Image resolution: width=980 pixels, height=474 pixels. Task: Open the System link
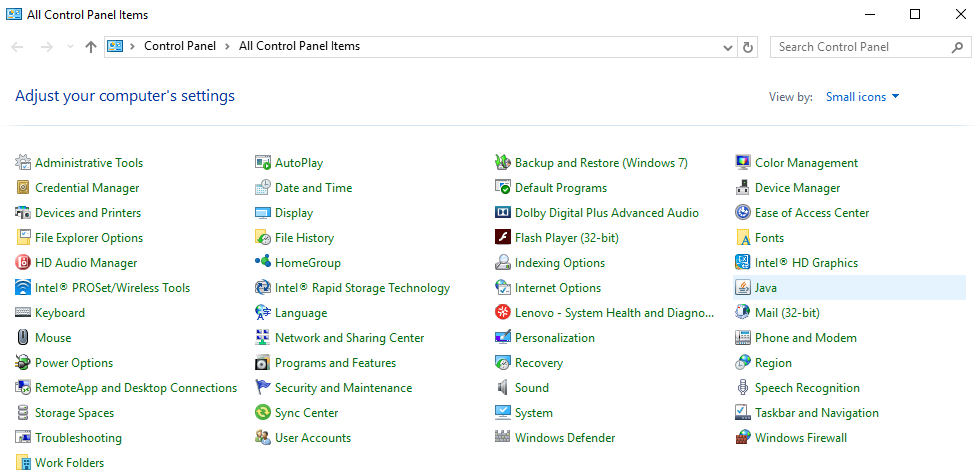(533, 413)
